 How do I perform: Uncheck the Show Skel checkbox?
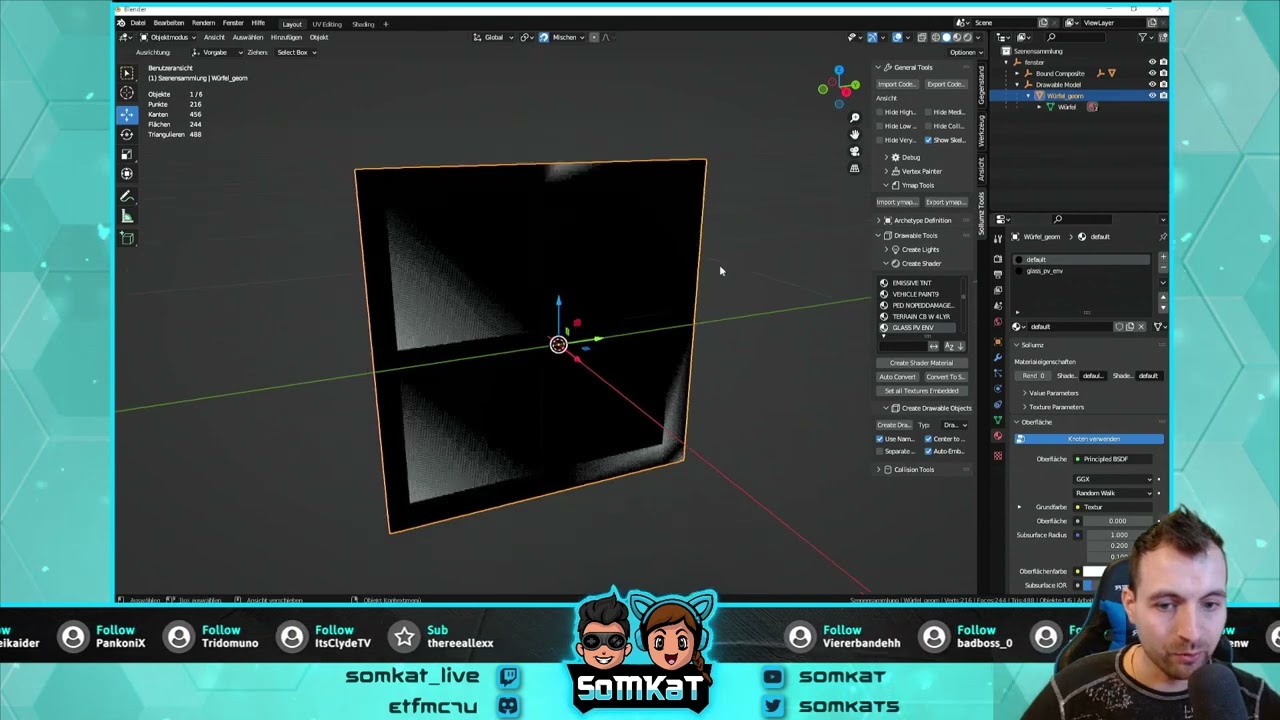coord(928,140)
